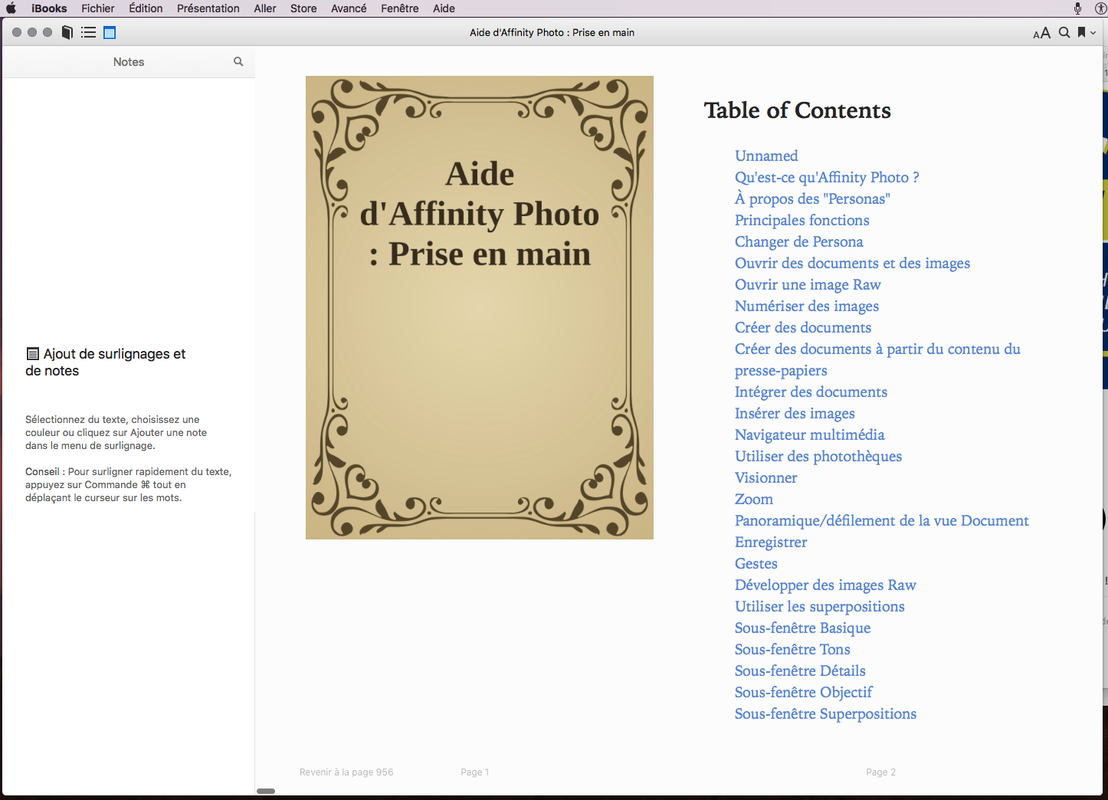This screenshot has width=1108, height=800.
Task: Open Insérer des images link
Action: point(794,413)
